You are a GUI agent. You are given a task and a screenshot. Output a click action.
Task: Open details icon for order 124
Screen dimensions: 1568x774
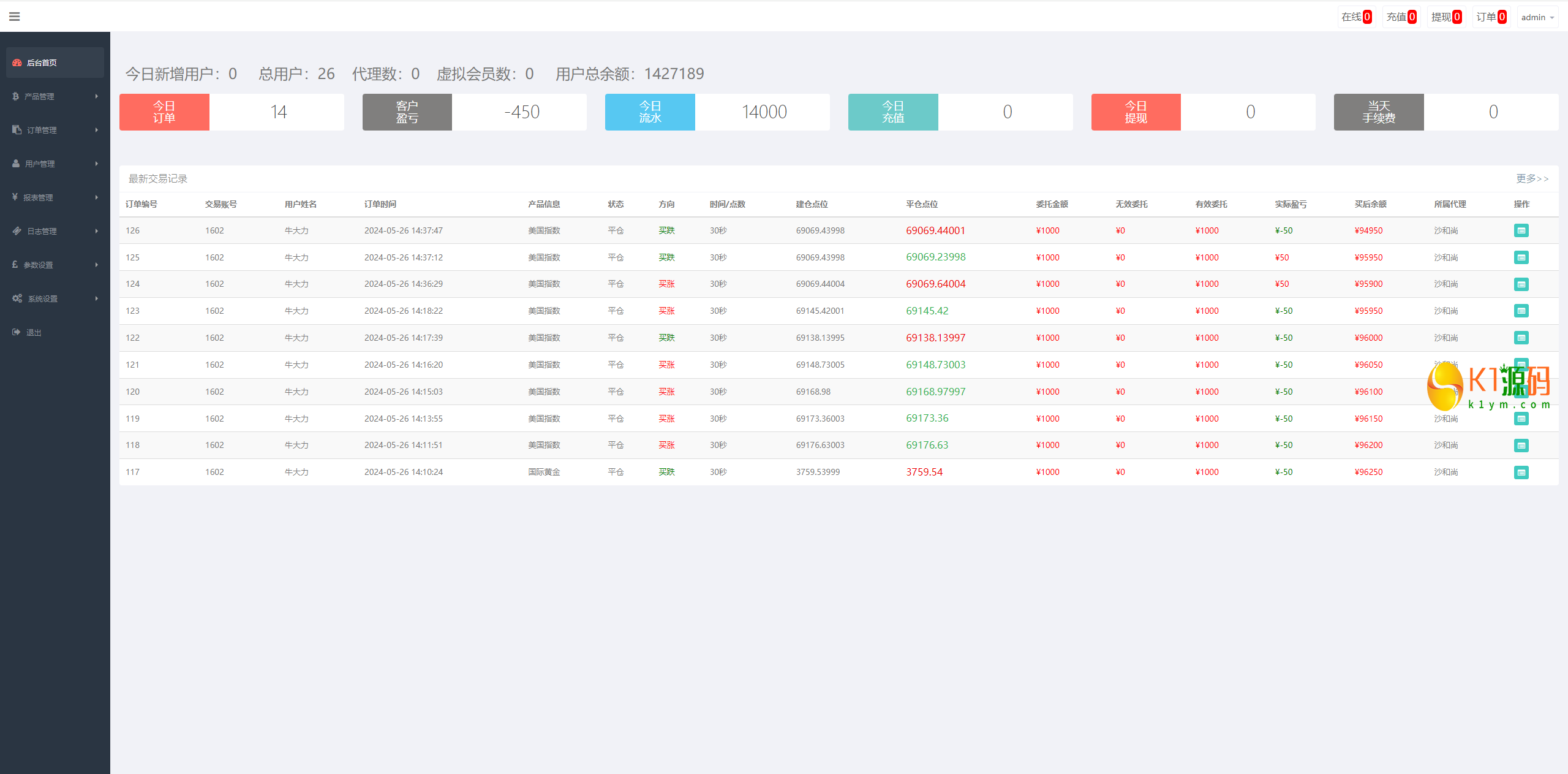[1521, 284]
